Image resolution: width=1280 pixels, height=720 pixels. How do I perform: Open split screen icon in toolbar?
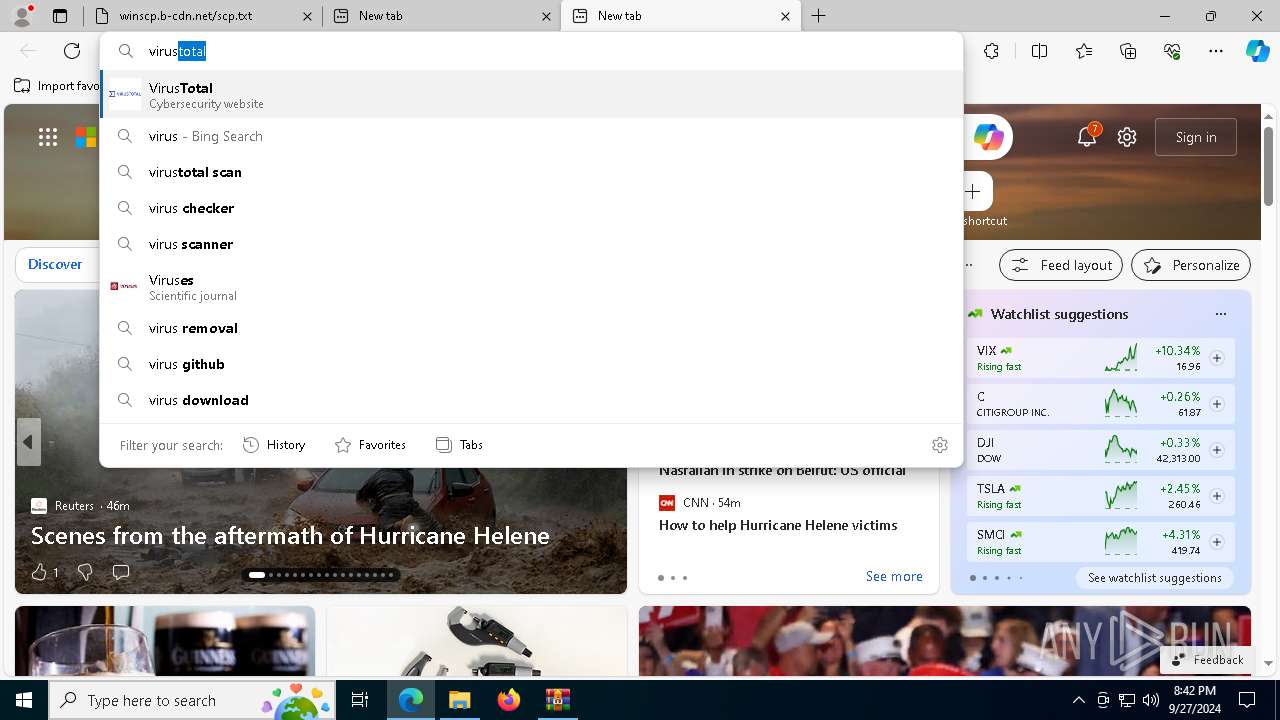coord(1039,51)
